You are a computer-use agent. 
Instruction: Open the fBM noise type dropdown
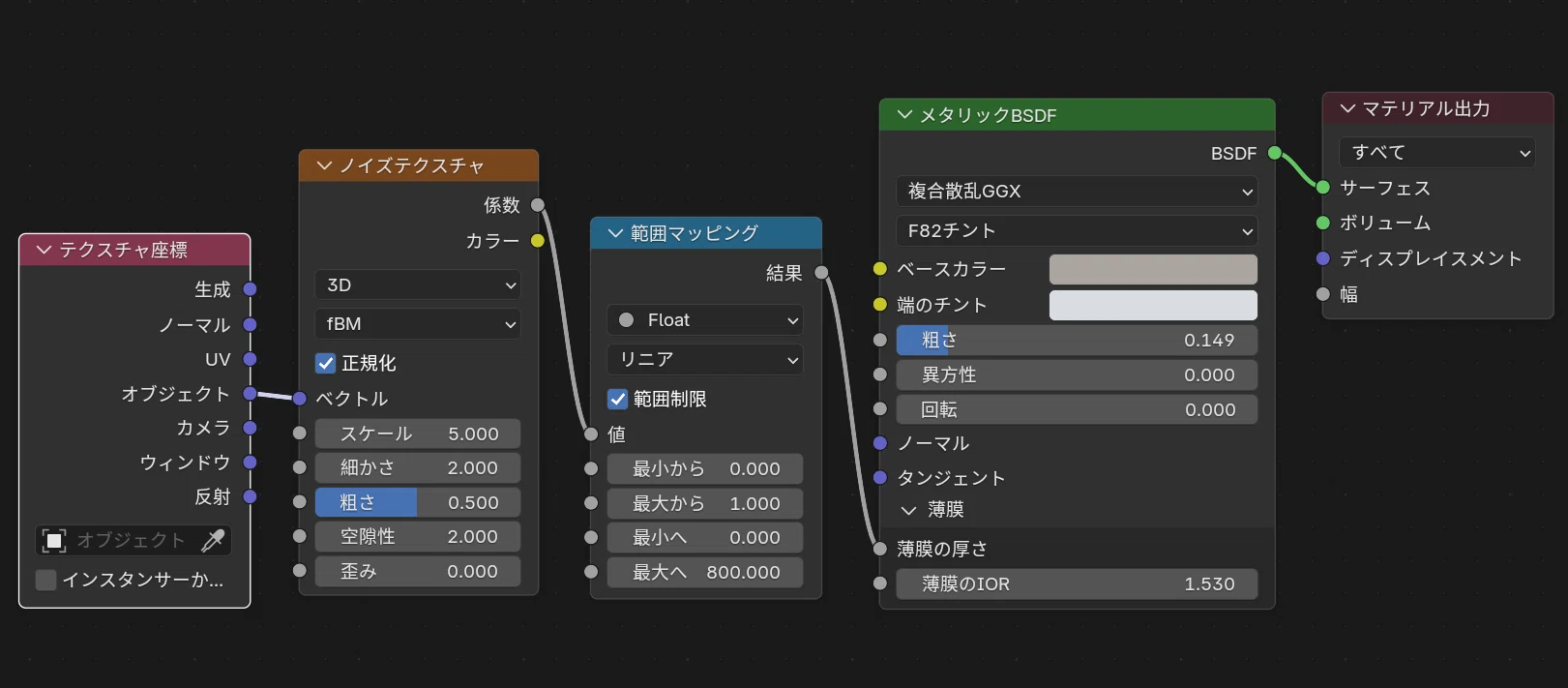(x=418, y=323)
